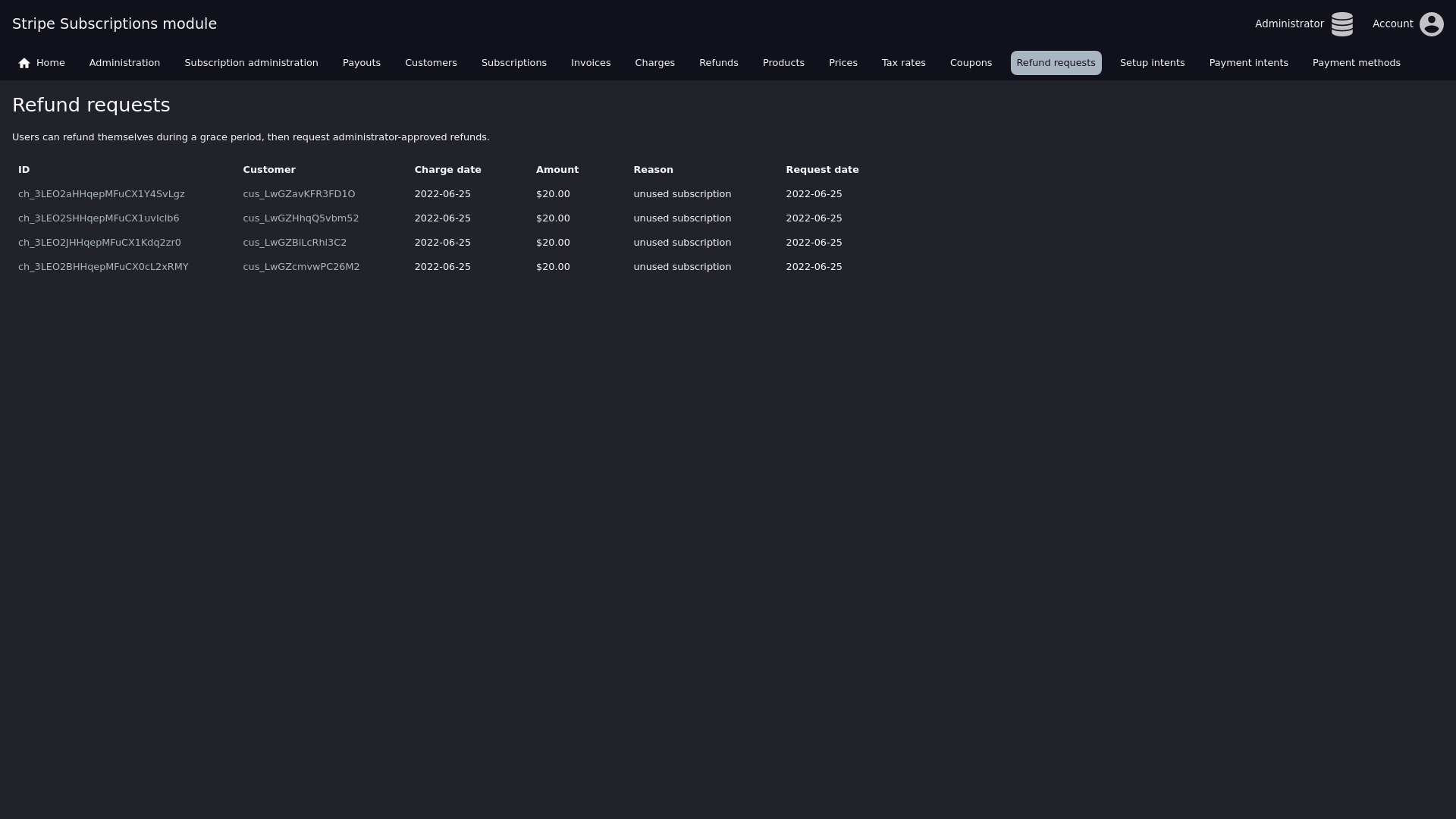Open the Subscription administration menu item
This screenshot has height=819, width=1456.
(x=251, y=63)
